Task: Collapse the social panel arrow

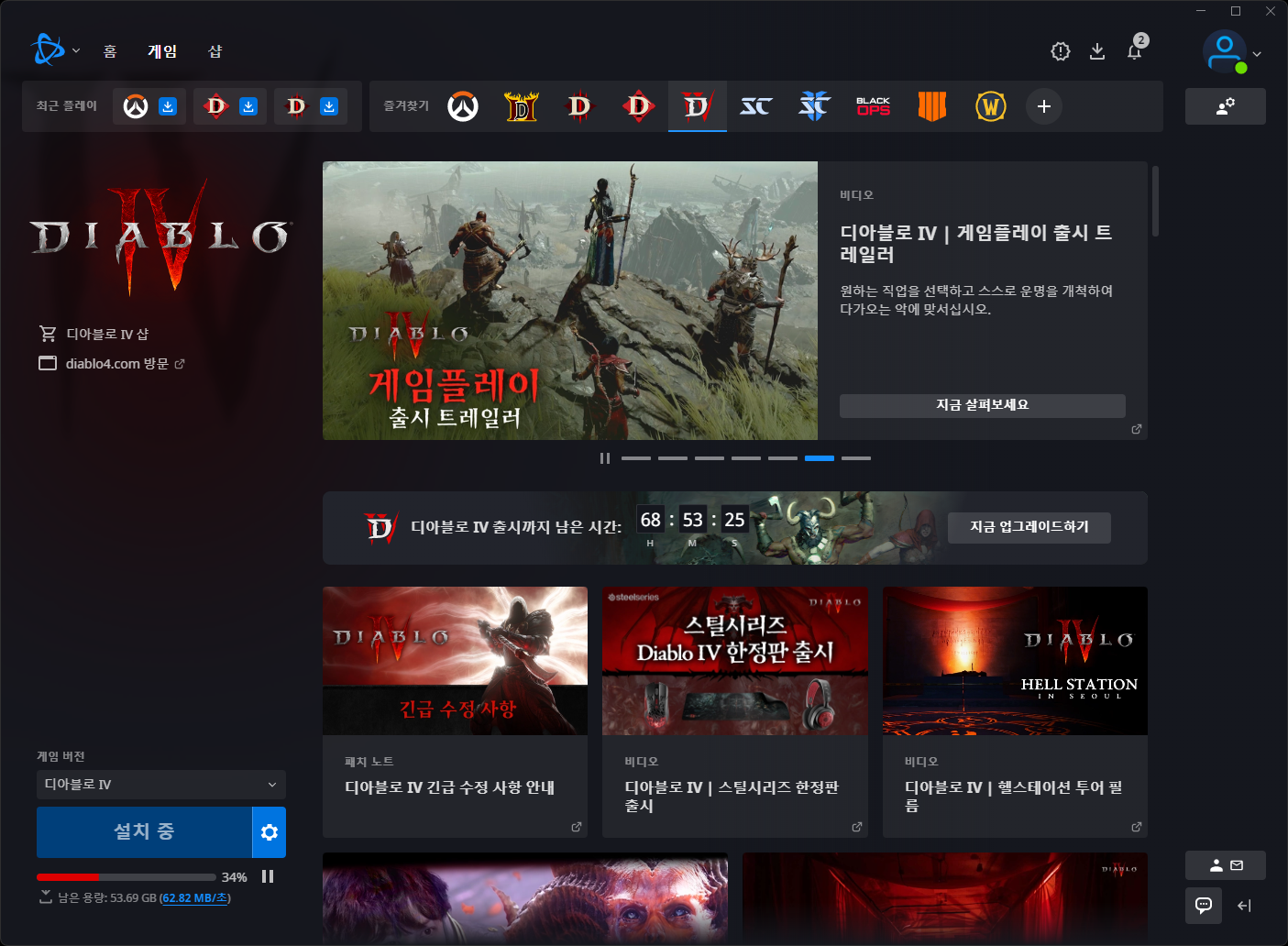Action: coord(1244,906)
